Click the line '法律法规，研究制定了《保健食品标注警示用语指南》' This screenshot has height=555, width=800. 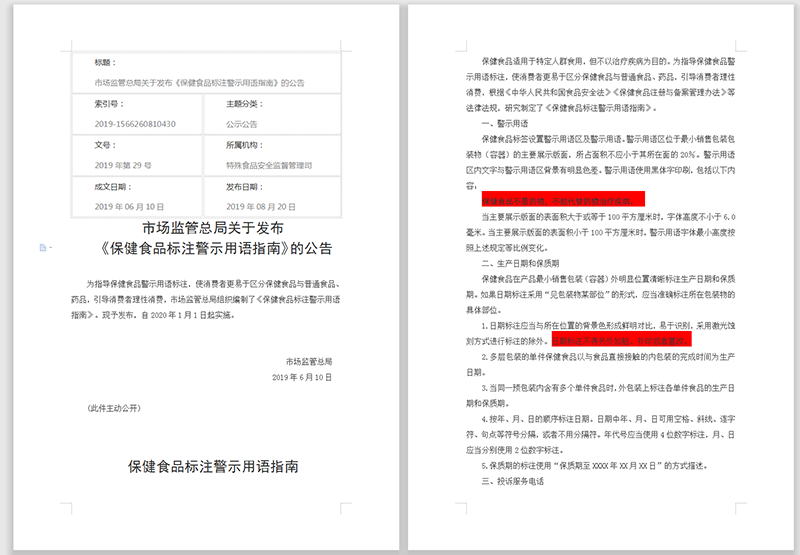561,108
